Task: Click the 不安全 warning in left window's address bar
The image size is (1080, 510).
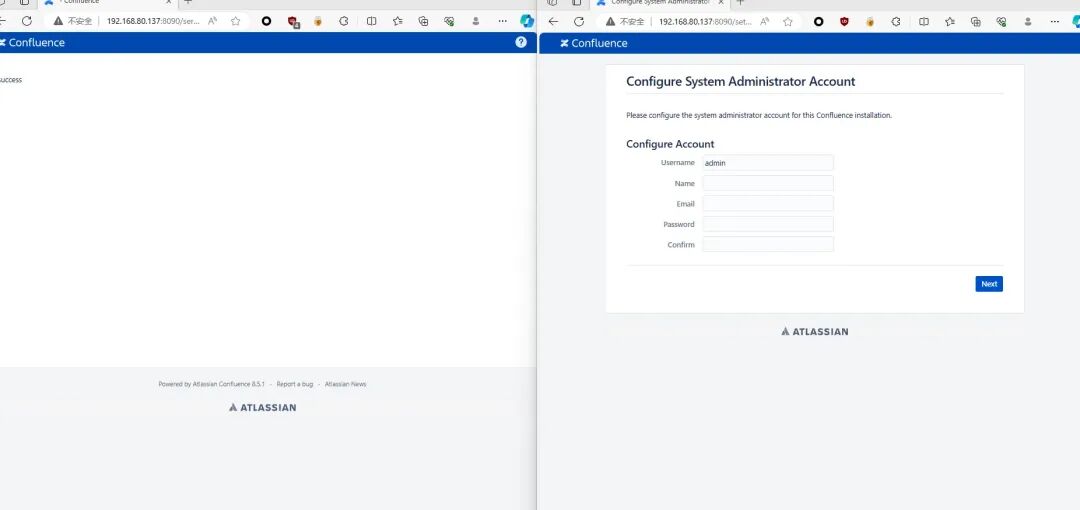Action: click(x=73, y=21)
